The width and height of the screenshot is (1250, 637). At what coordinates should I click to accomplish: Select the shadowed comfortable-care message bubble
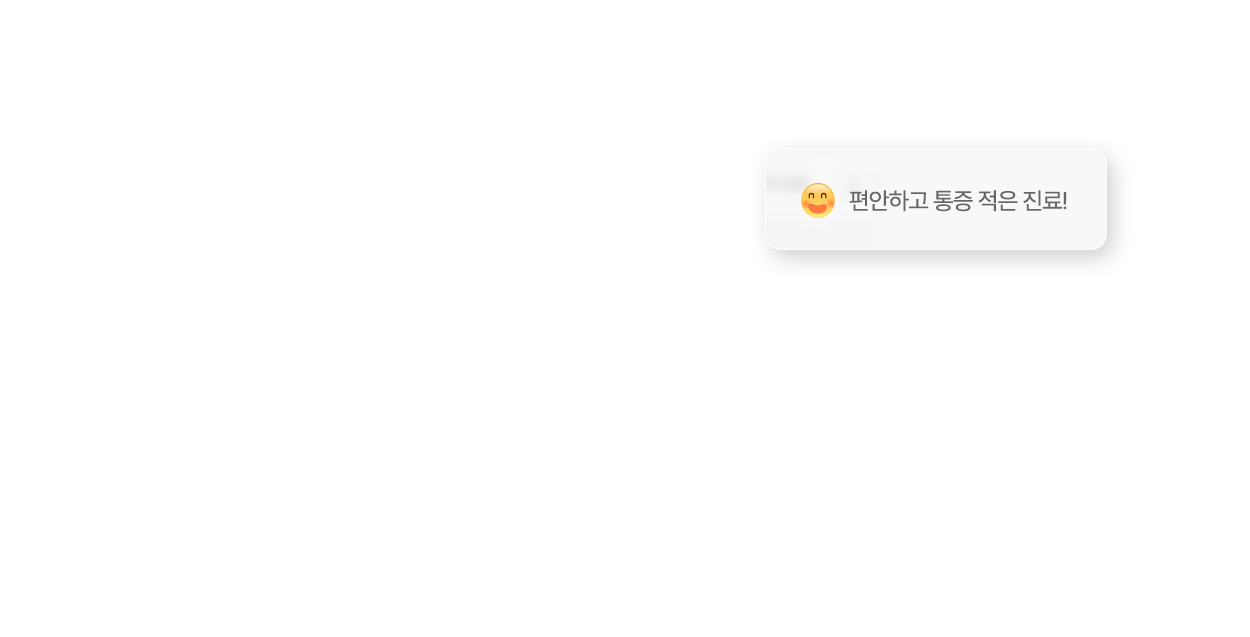(936, 199)
